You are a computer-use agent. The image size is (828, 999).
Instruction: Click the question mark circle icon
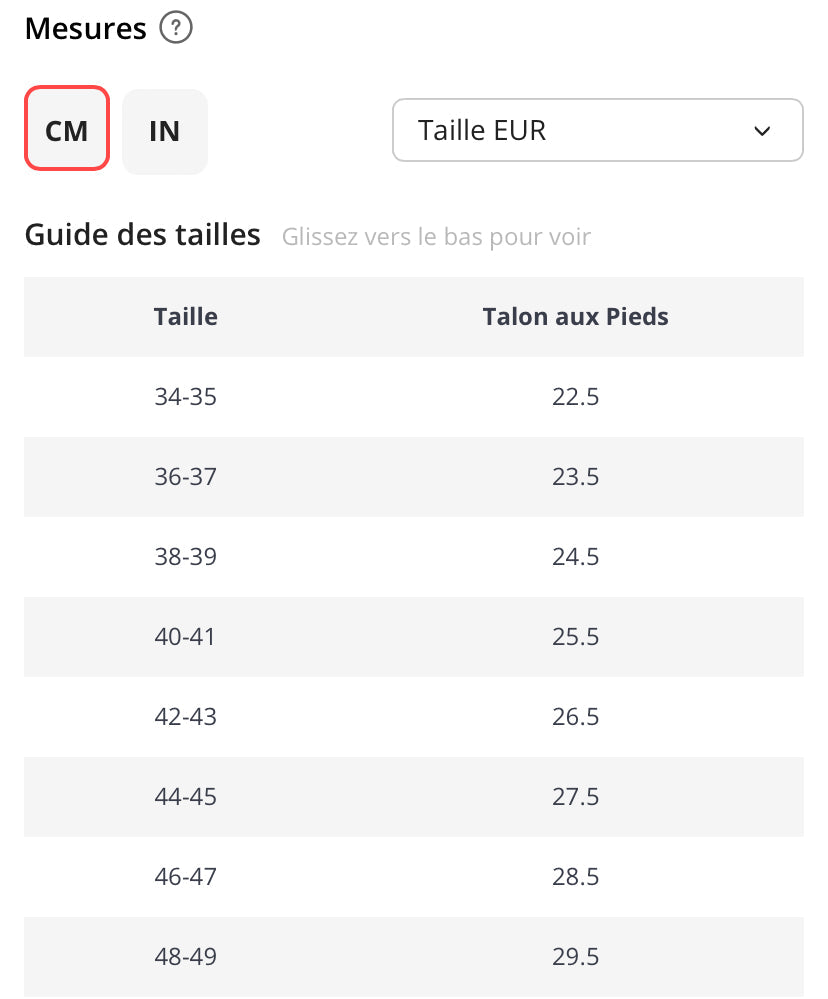[176, 28]
